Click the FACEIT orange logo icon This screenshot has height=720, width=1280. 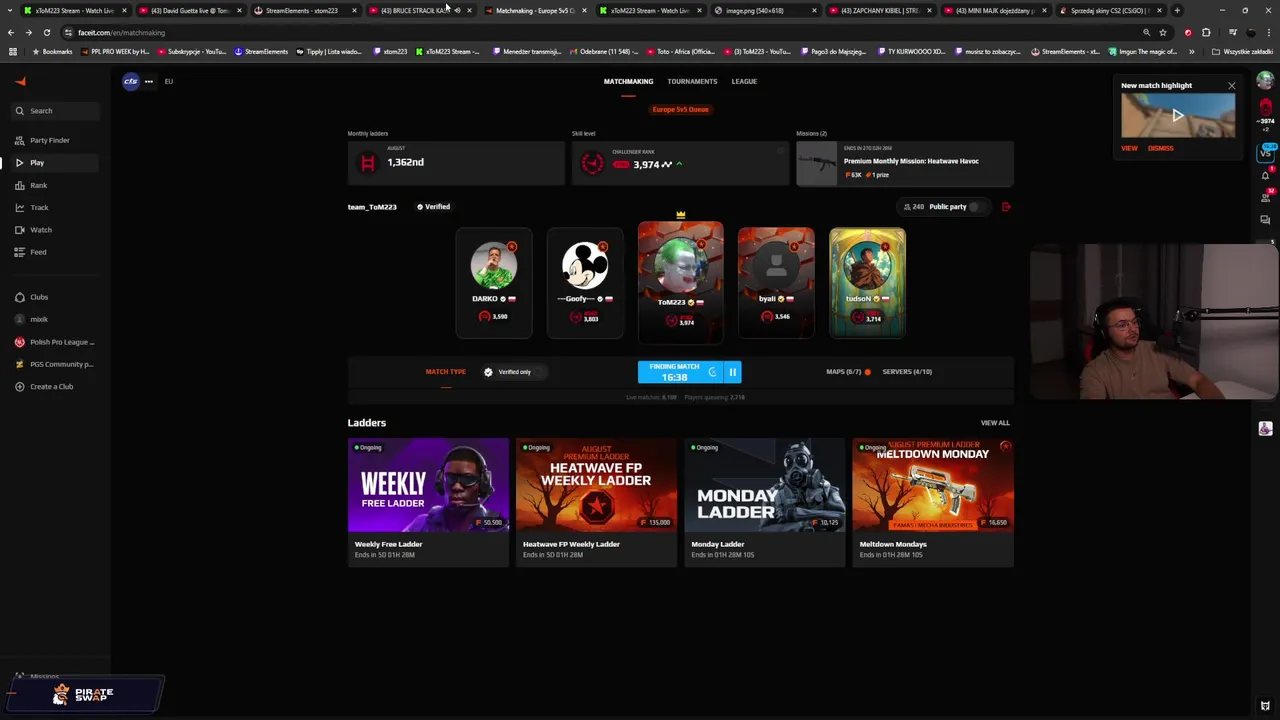pyautogui.click(x=20, y=82)
